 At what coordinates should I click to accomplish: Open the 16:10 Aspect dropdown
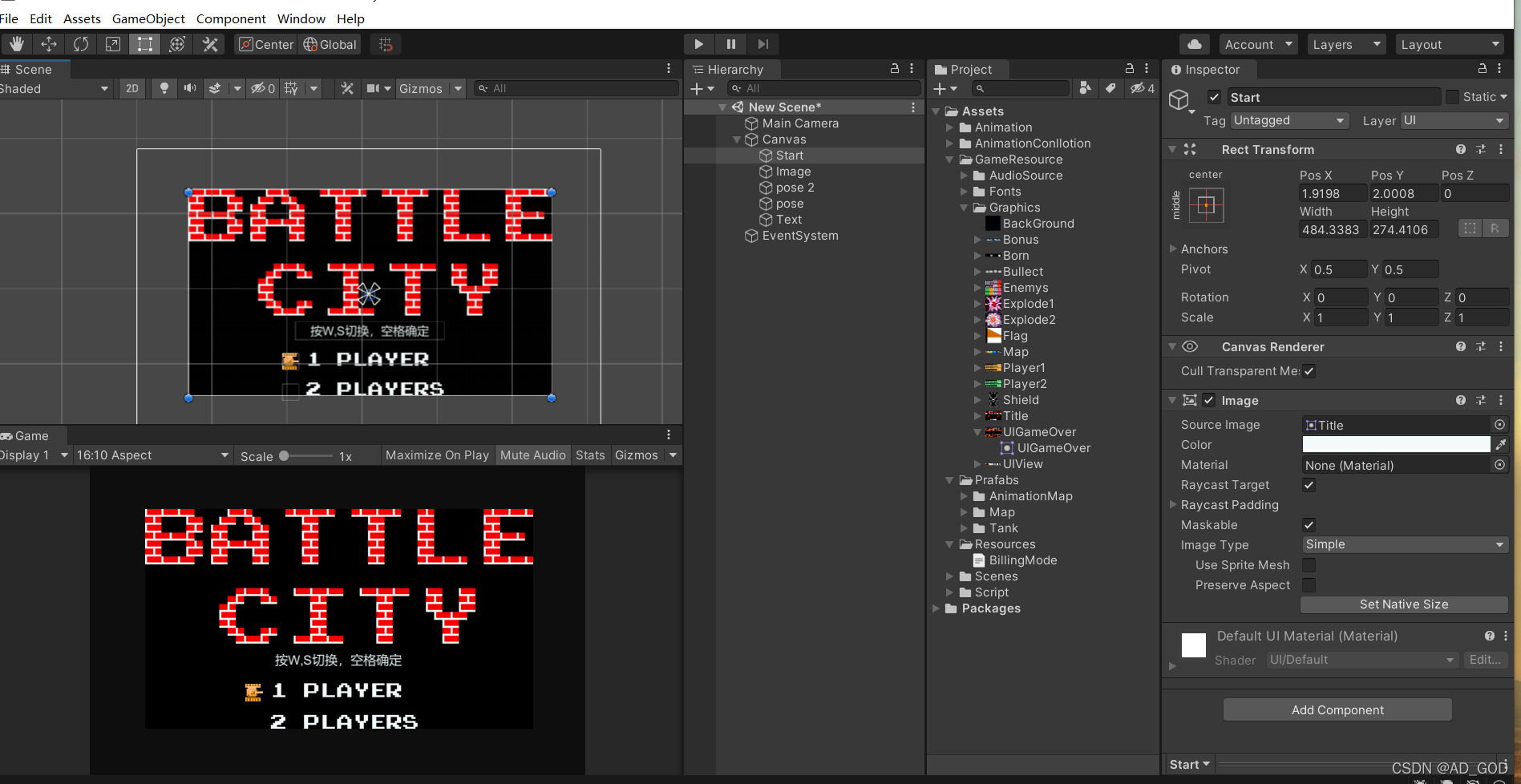pos(152,455)
